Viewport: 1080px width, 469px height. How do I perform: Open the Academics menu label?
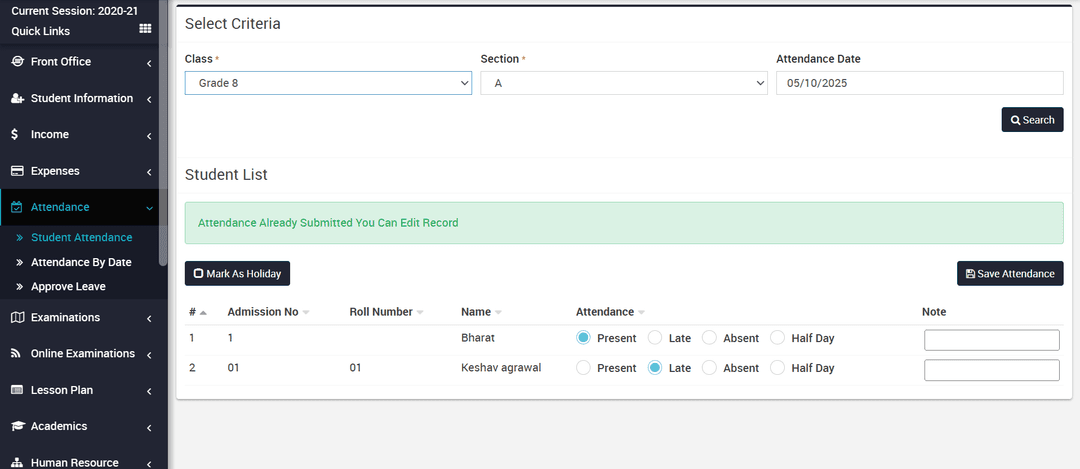pos(59,426)
